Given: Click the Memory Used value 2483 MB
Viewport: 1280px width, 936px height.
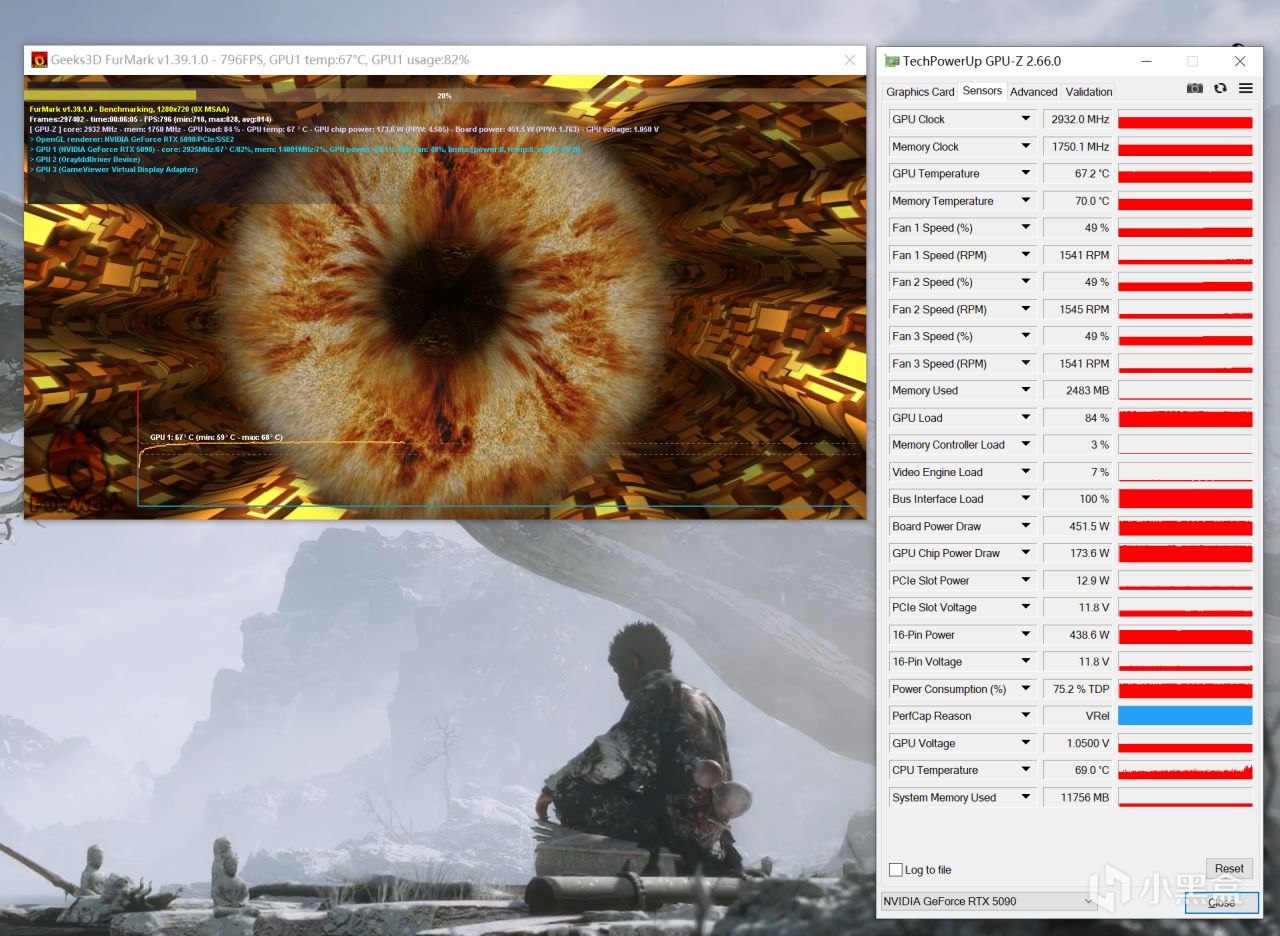Looking at the screenshot, I should 1078,390.
